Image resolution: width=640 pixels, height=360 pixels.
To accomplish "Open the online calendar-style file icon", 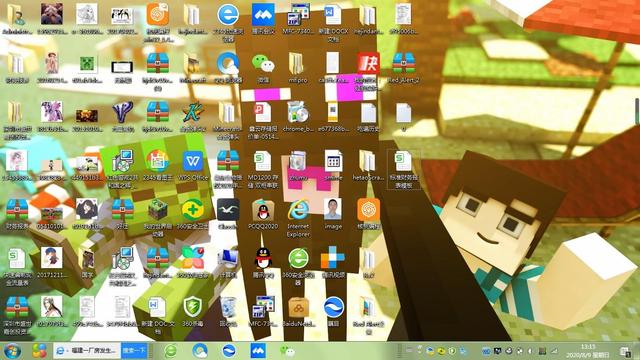I will coord(333,161).
